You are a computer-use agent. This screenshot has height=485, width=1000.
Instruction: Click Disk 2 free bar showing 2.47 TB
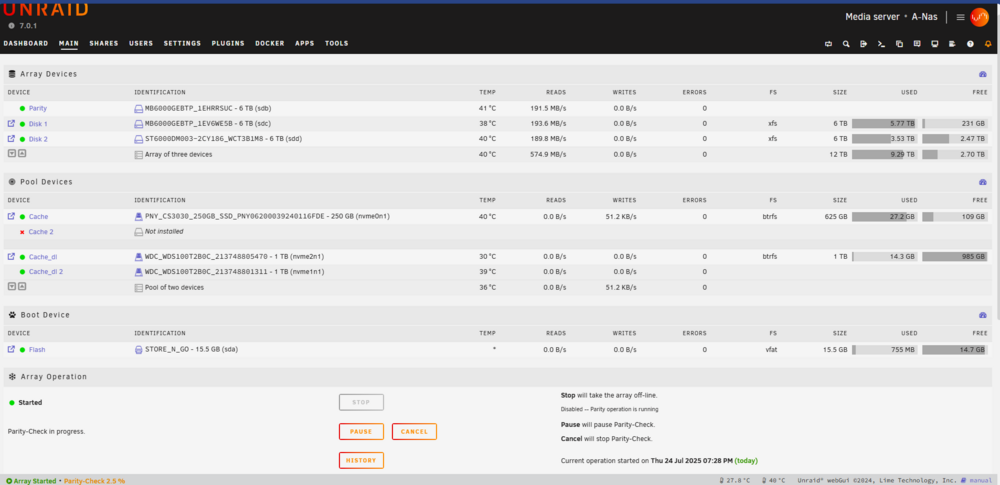955,138
